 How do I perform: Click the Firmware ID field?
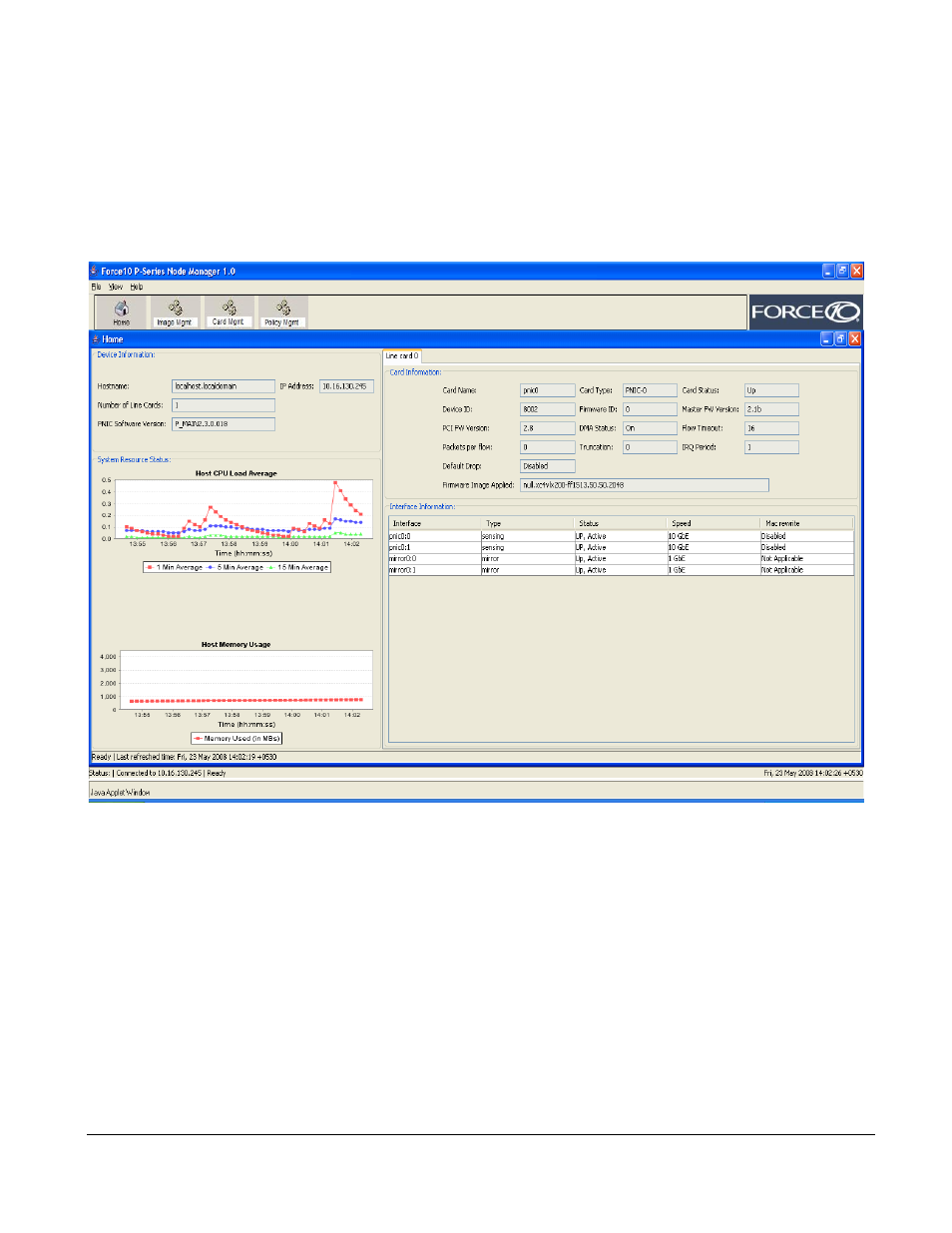[x=650, y=409]
